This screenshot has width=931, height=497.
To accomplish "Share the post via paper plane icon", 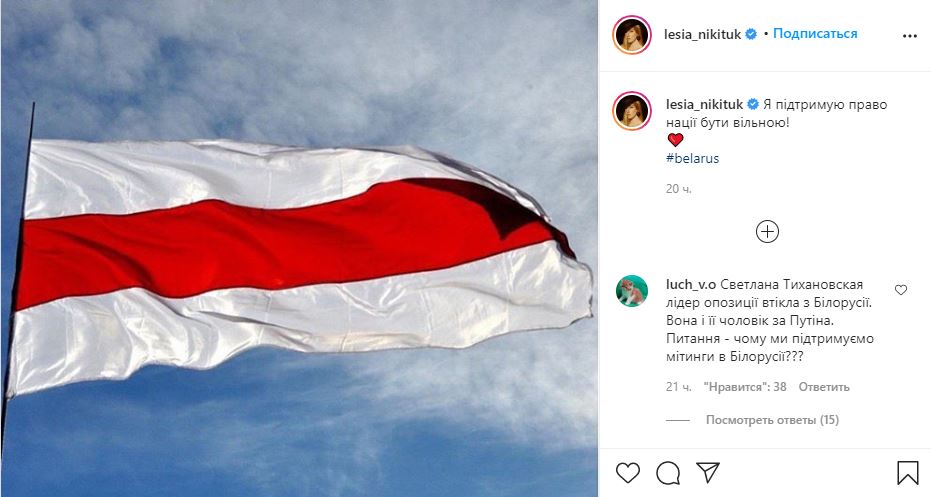I will [708, 472].
